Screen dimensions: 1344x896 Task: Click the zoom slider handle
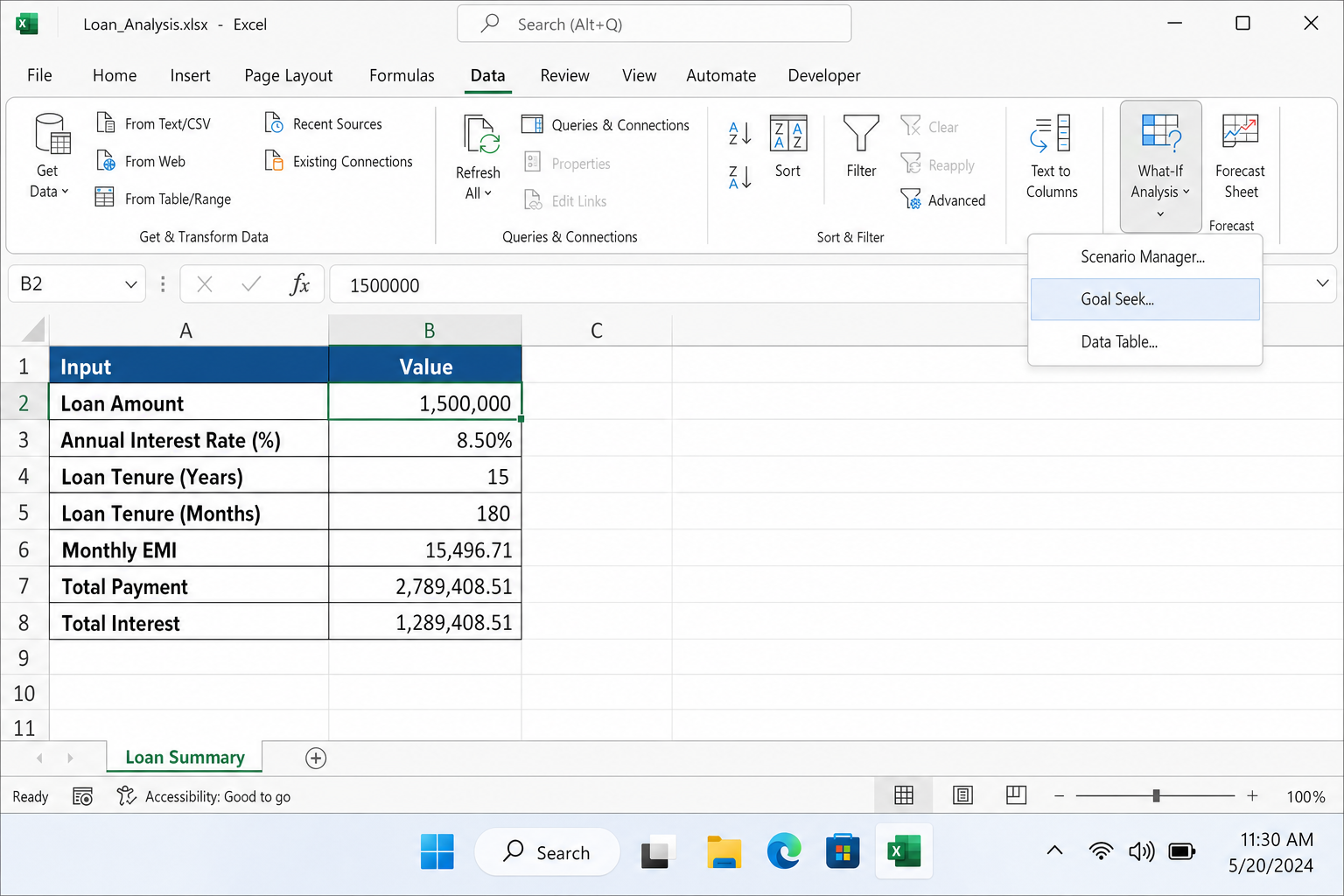click(x=1156, y=795)
